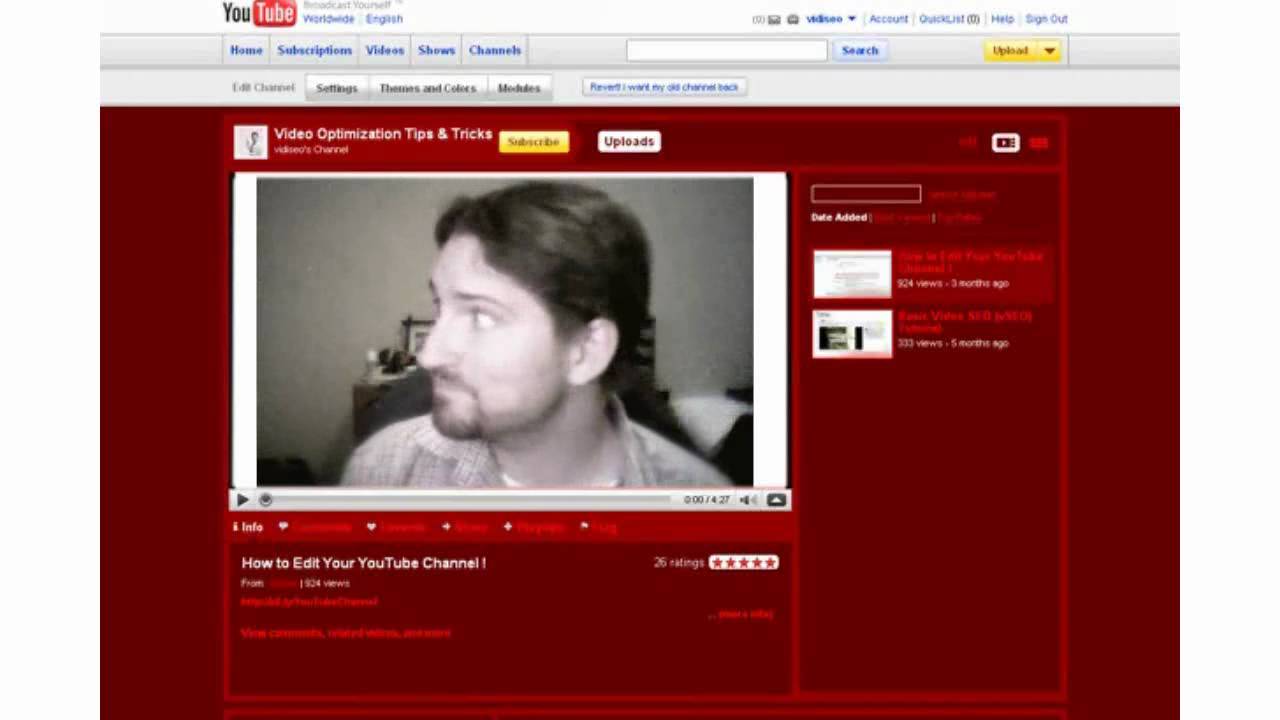Screen dimensions: 1280x720
Task: Open the Subscriptions tab
Action: [315, 50]
